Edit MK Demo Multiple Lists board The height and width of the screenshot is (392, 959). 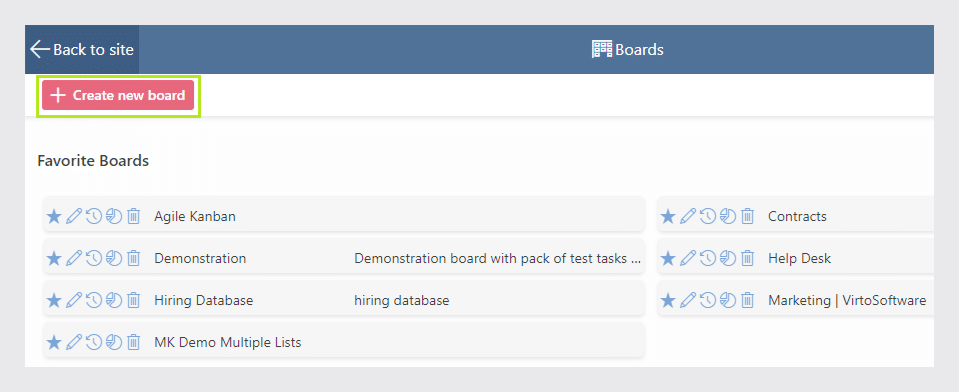click(74, 342)
